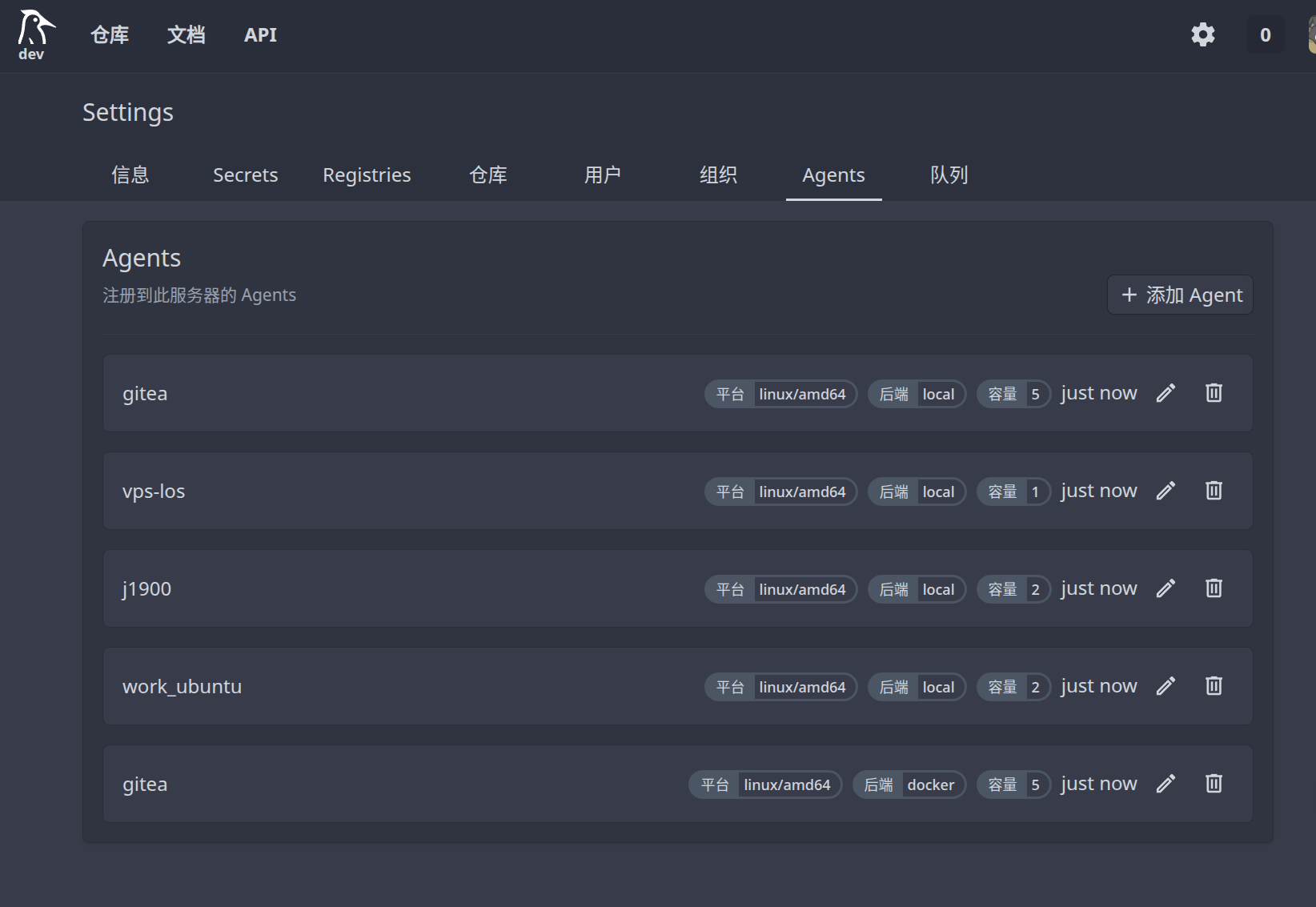
Task: Switch to the Registries tab
Action: (367, 175)
